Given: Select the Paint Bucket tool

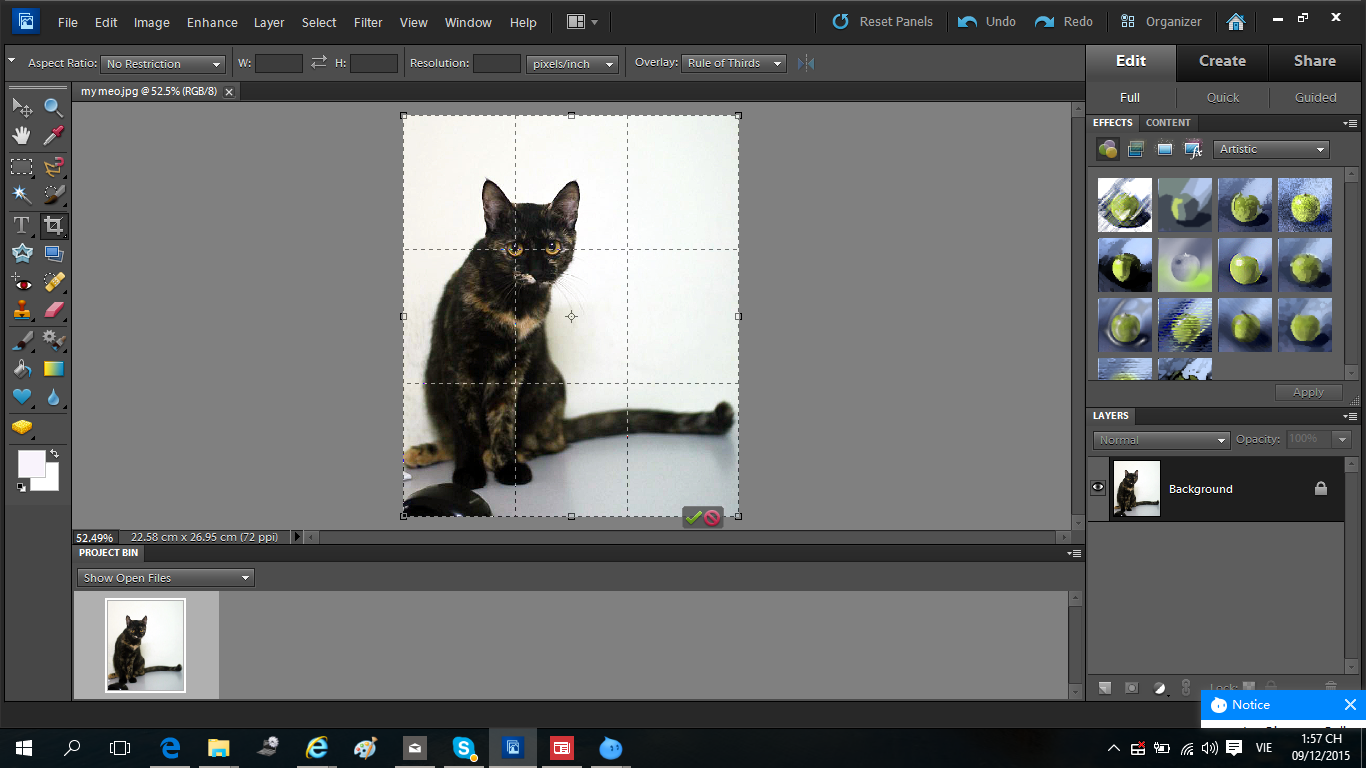Looking at the screenshot, I should tap(21, 369).
